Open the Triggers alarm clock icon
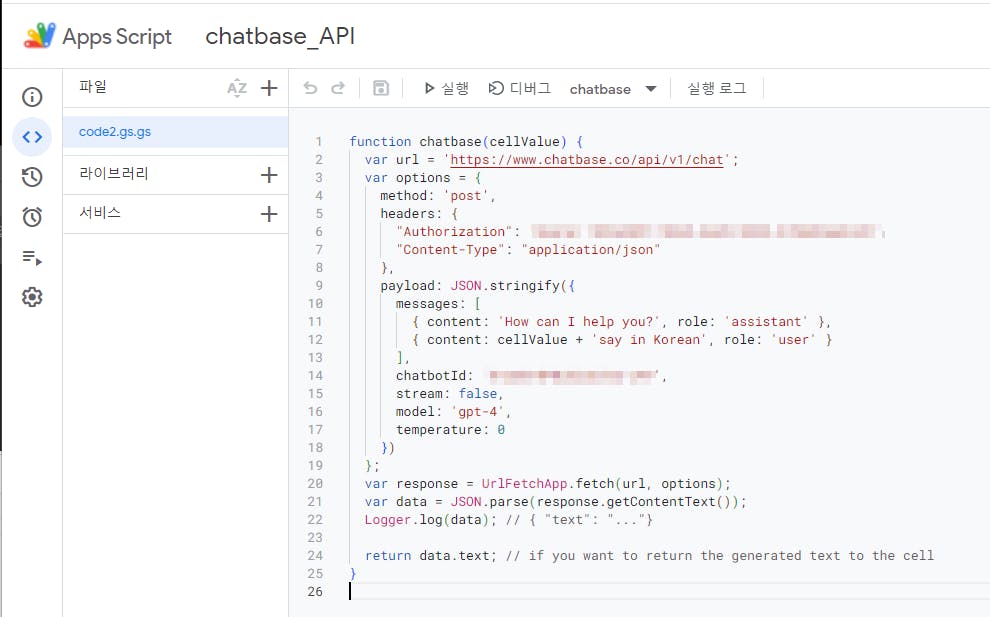This screenshot has height=617, width=990. pyautogui.click(x=32, y=217)
